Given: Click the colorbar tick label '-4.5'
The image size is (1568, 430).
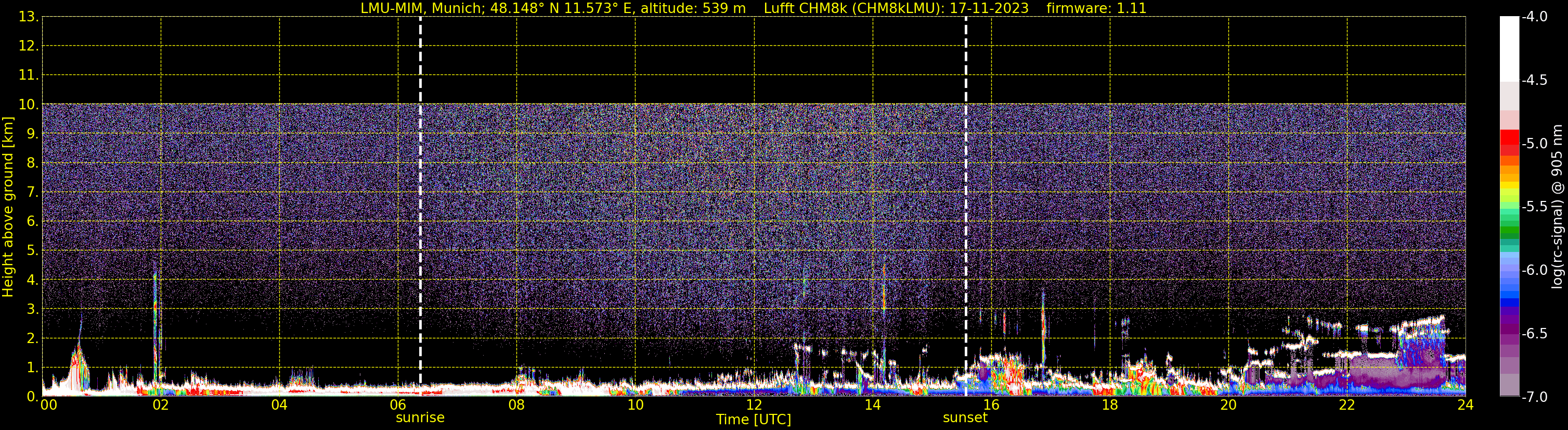Looking at the screenshot, I should 1535,80.
